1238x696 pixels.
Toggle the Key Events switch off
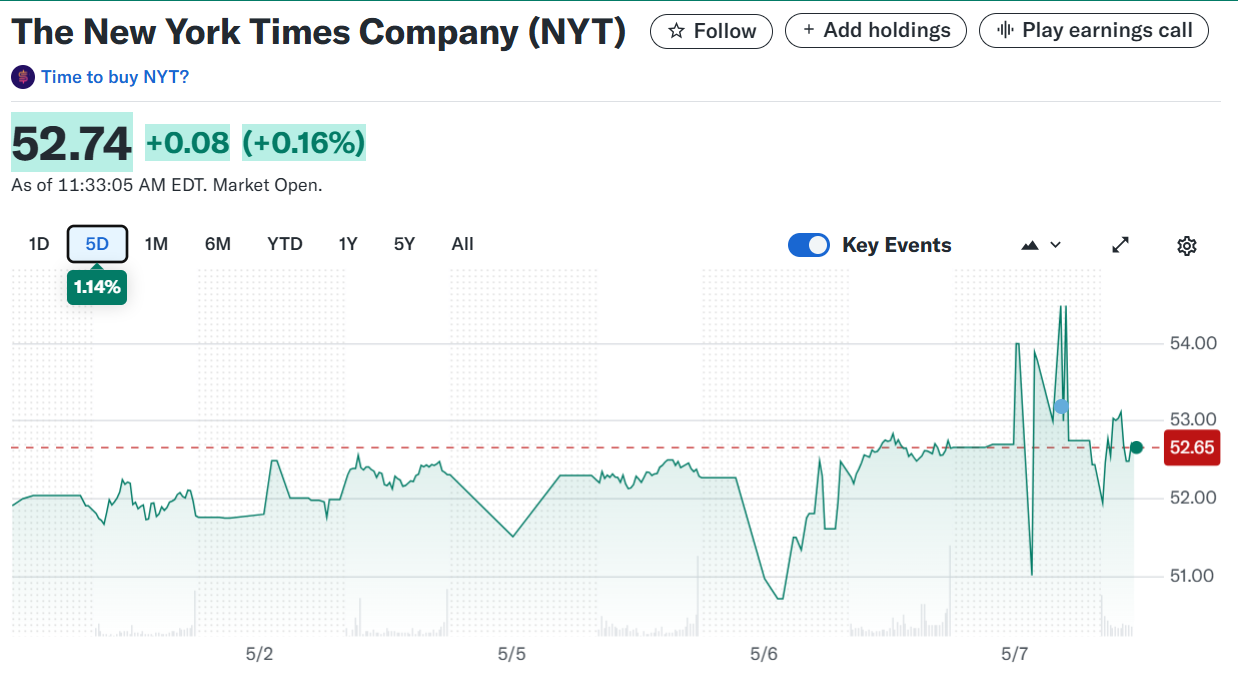point(809,245)
